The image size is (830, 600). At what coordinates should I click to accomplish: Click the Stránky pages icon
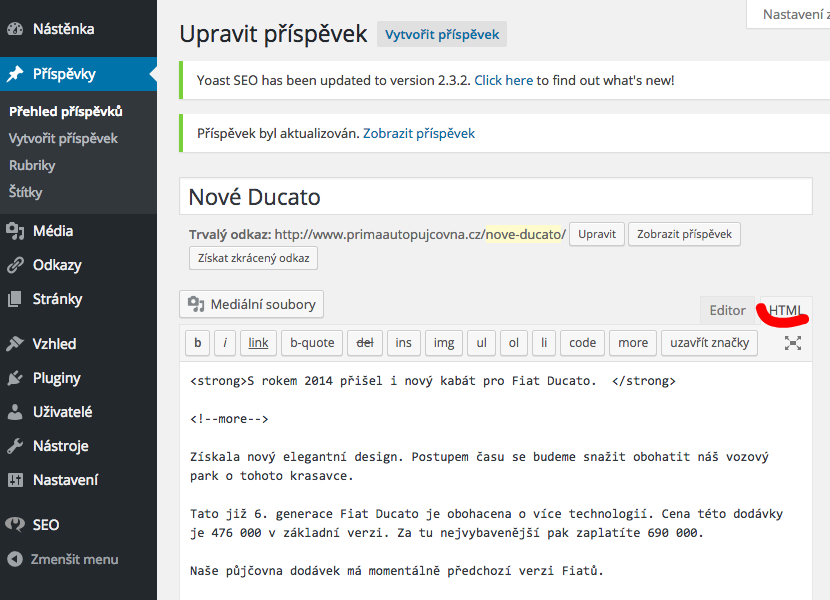tap(15, 299)
